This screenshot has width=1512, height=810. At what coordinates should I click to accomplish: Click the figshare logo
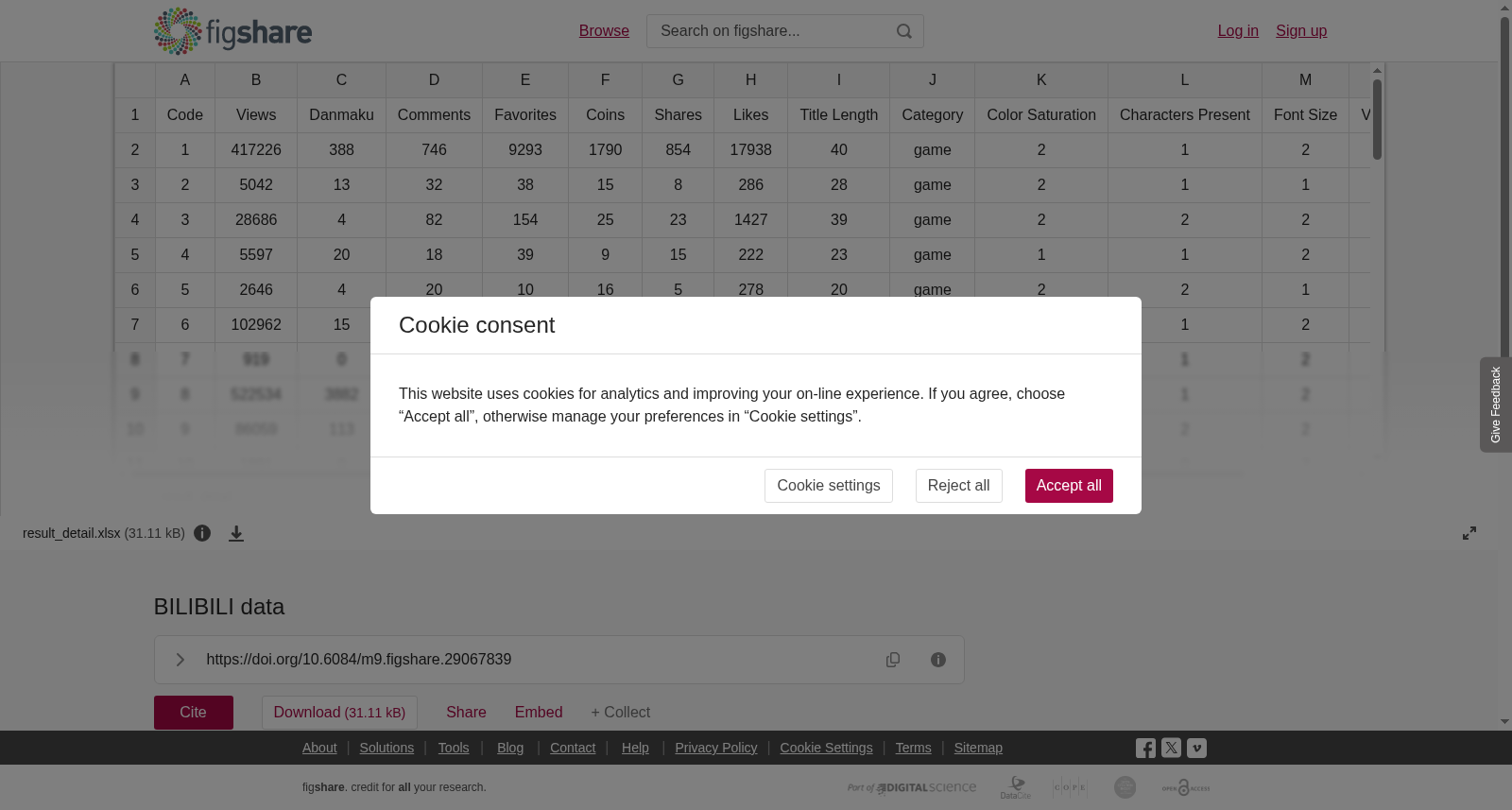(232, 31)
